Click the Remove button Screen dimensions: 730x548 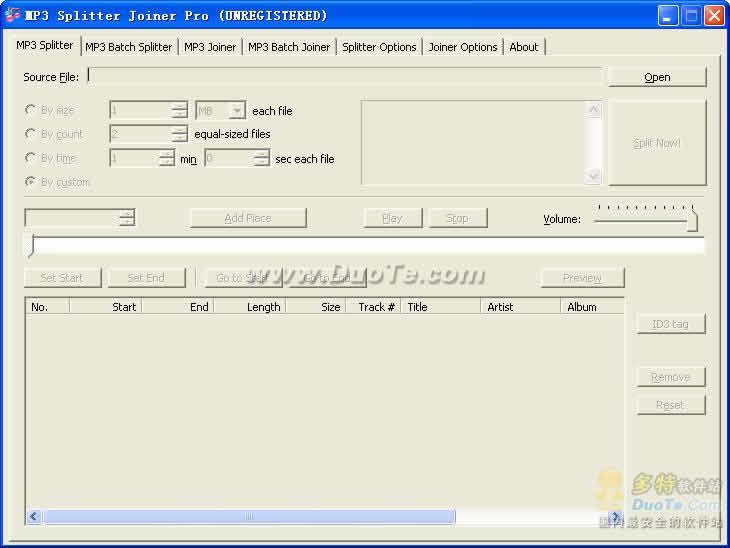click(671, 377)
